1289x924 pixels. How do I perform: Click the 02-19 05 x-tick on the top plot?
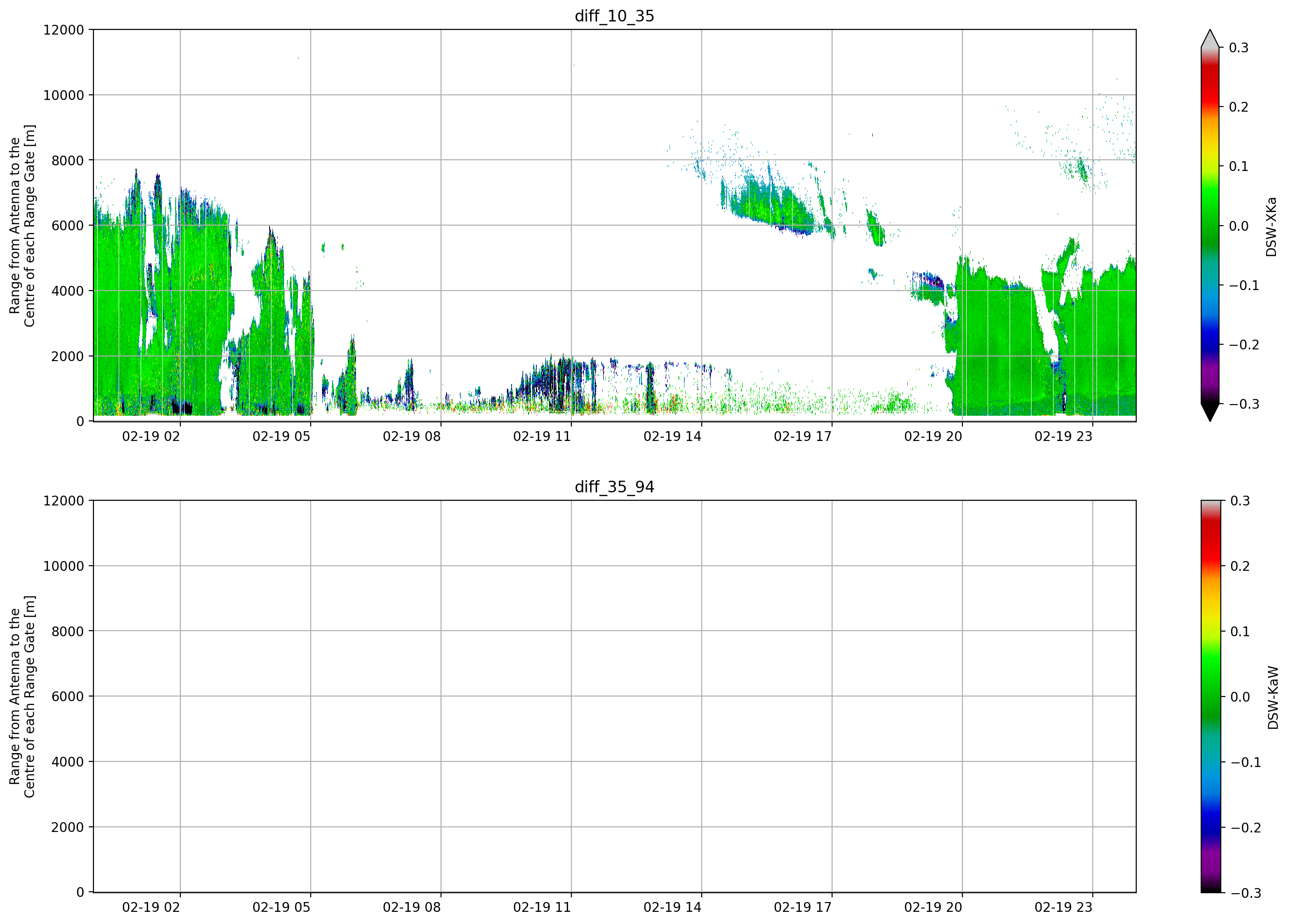(281, 436)
